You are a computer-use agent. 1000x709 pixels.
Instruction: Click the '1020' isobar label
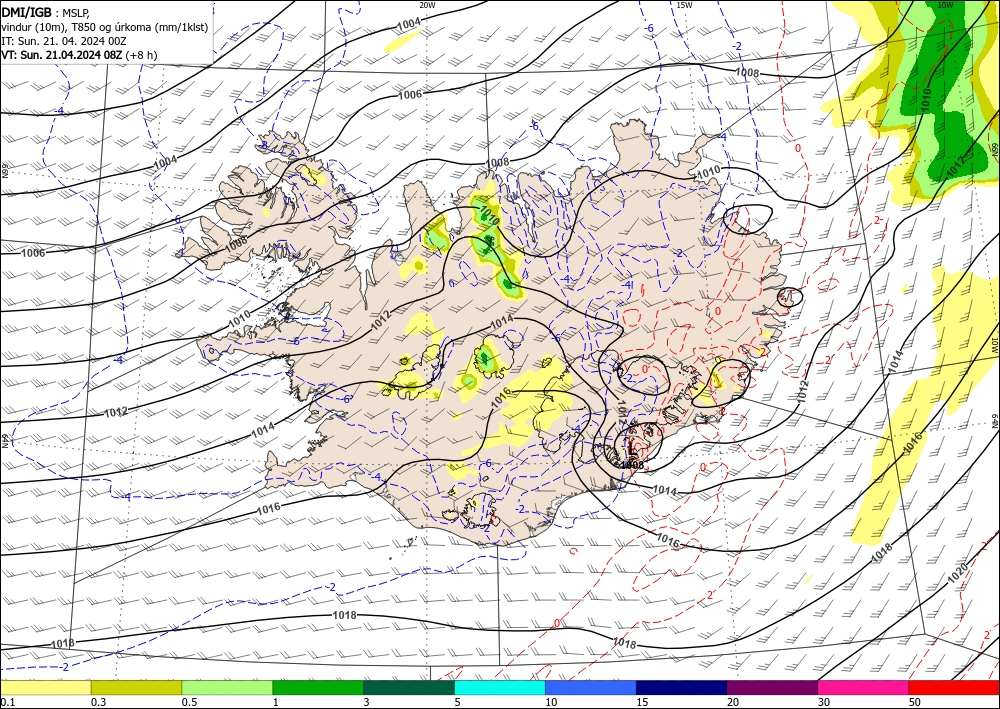pyautogui.click(x=957, y=571)
